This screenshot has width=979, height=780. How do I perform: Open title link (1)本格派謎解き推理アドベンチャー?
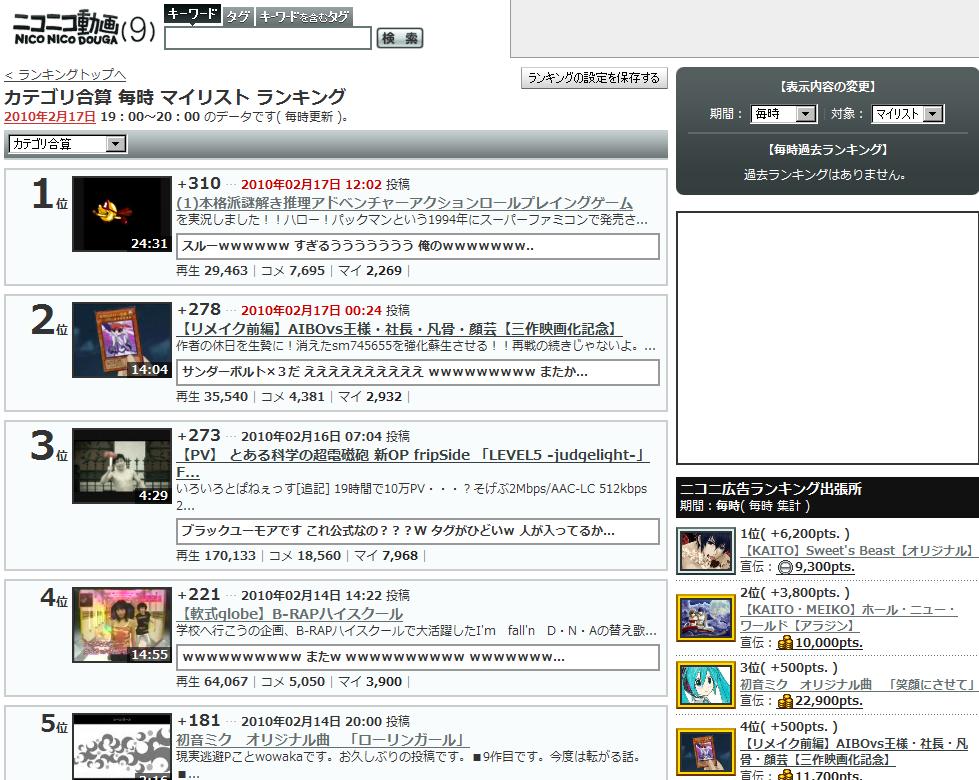tap(405, 203)
